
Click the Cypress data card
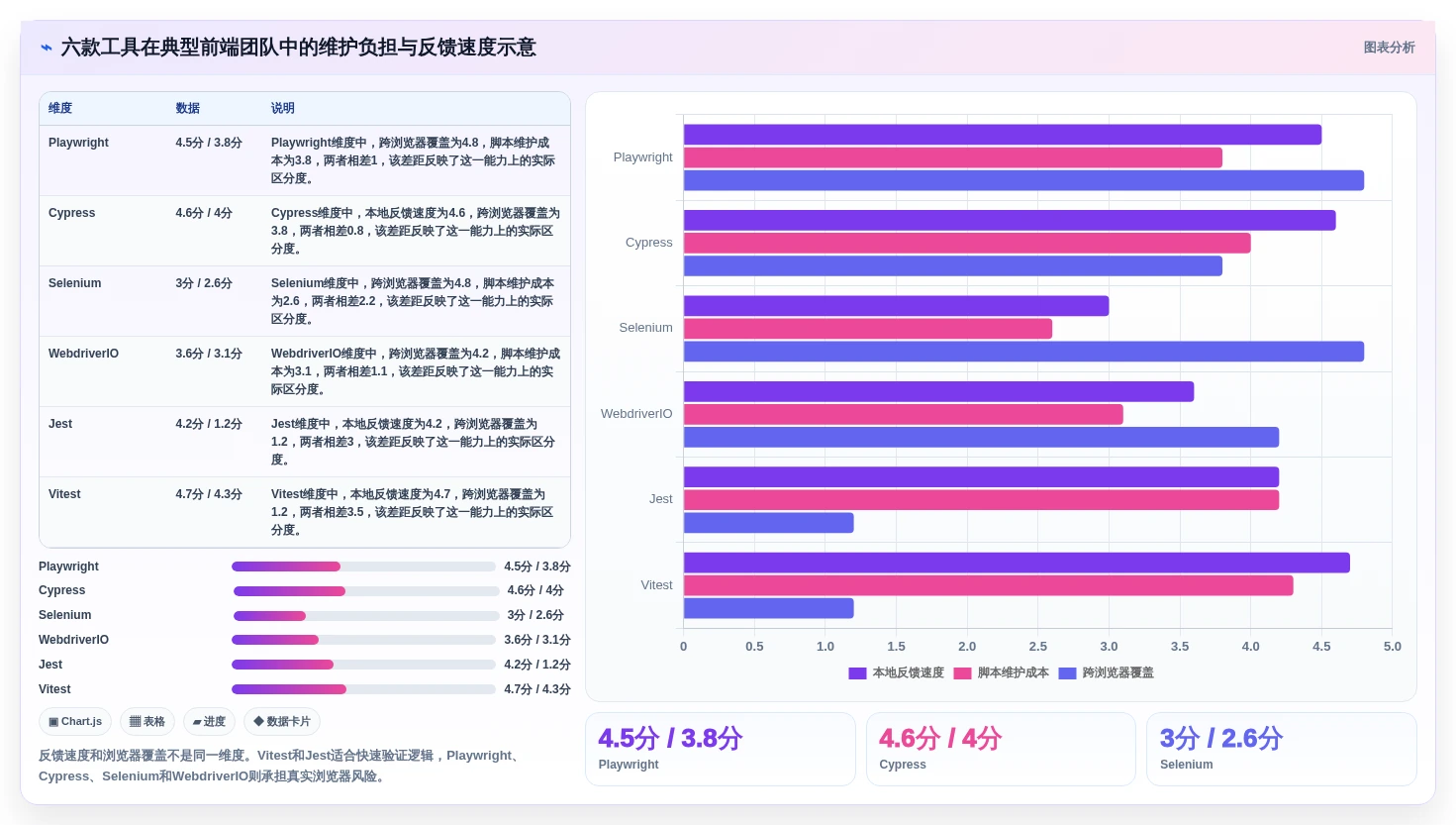(1001, 750)
